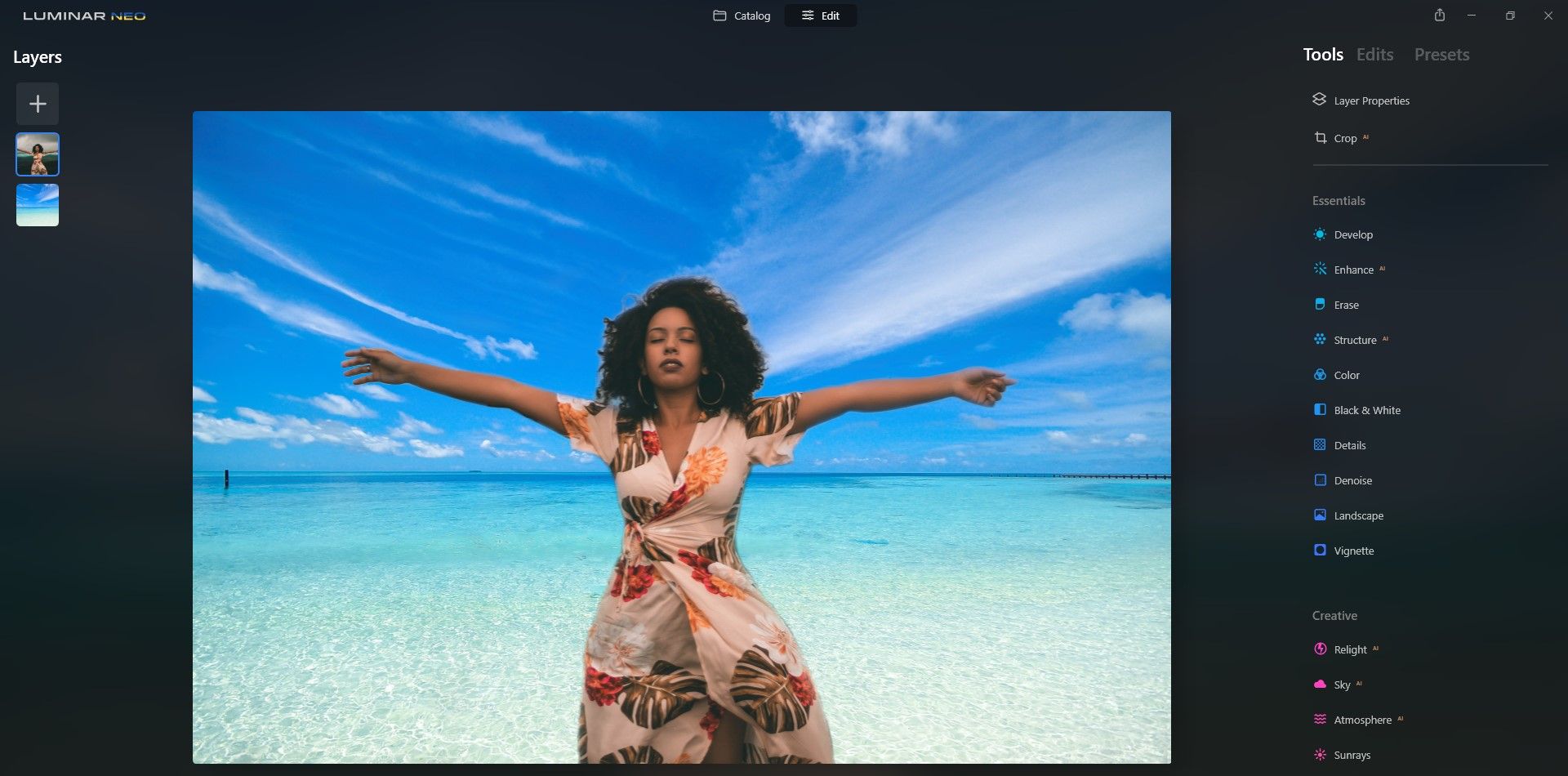The height and width of the screenshot is (776, 1568).
Task: Add a new layer with plus button
Action: (38, 104)
